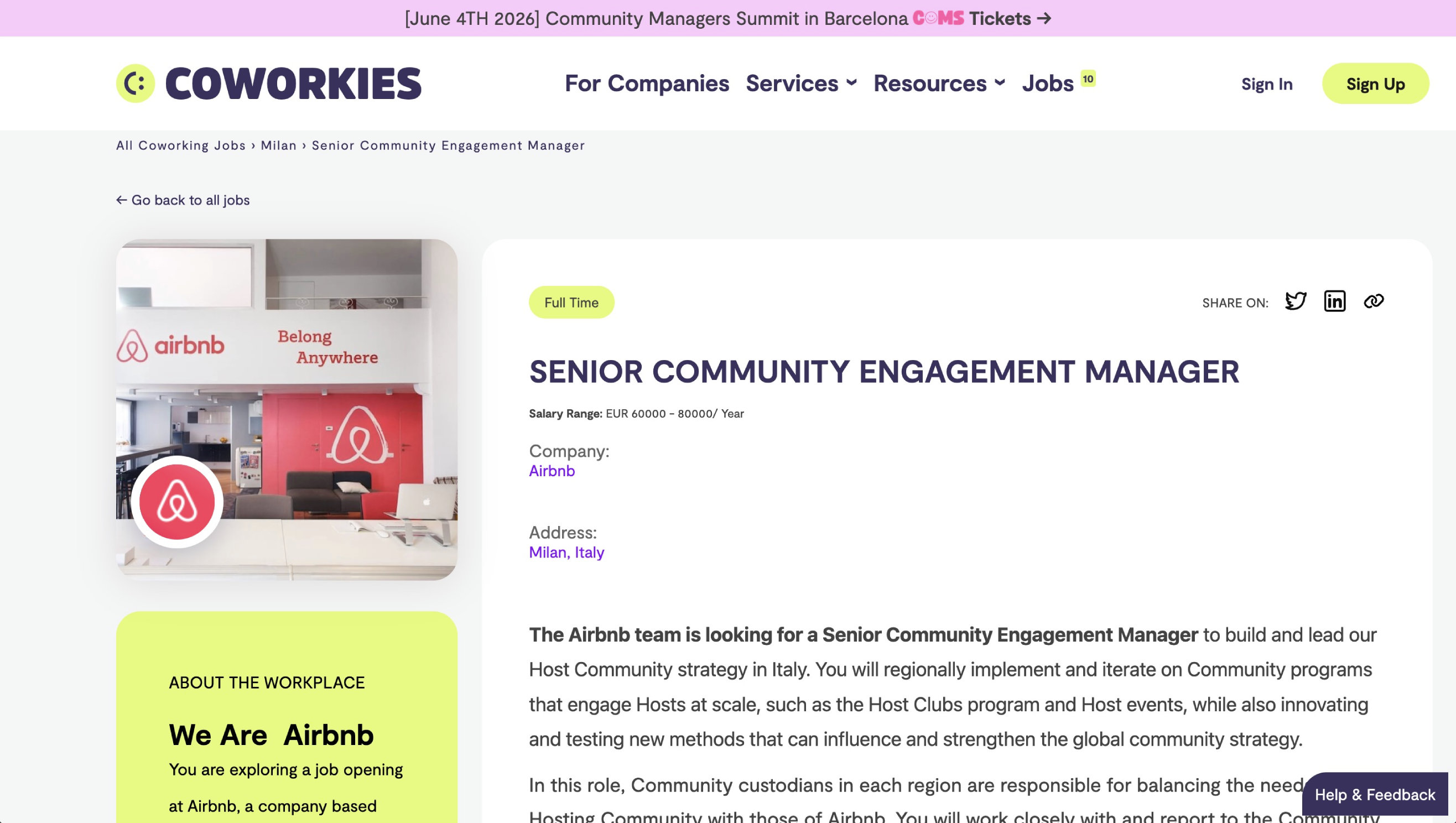The height and width of the screenshot is (823, 1456).
Task: Click the Coworkies round logo icon
Action: [x=135, y=84]
